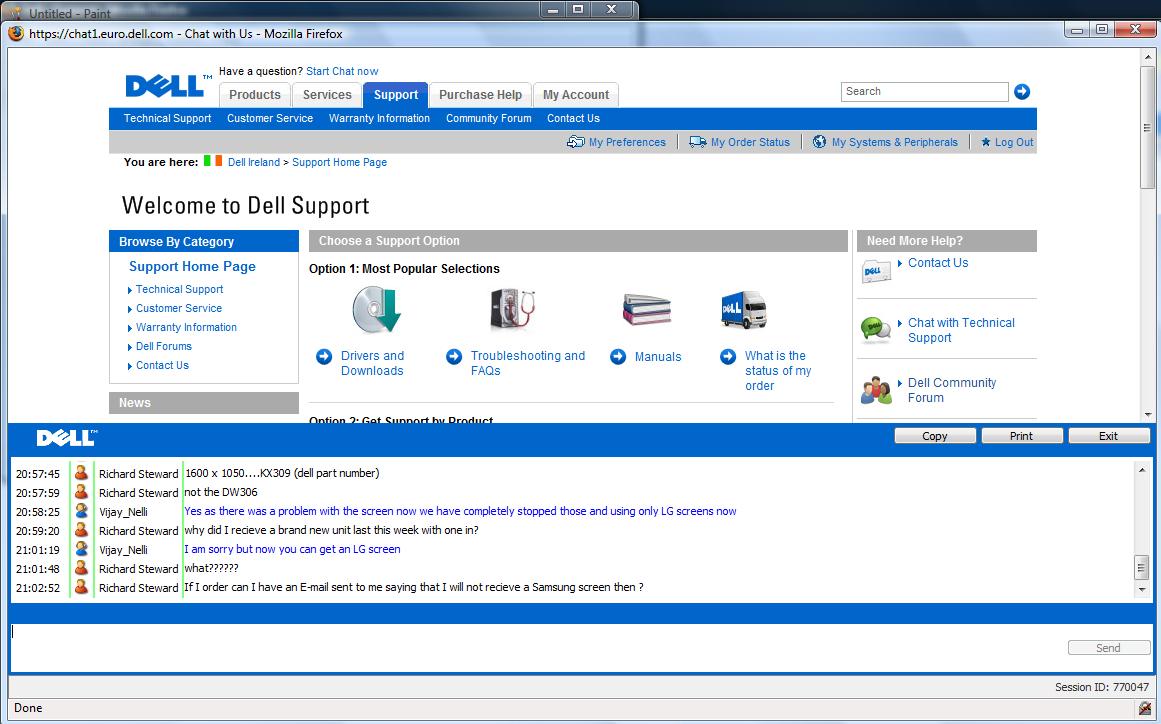Click the My Preferences icon
The image size is (1161, 724).
(x=575, y=141)
